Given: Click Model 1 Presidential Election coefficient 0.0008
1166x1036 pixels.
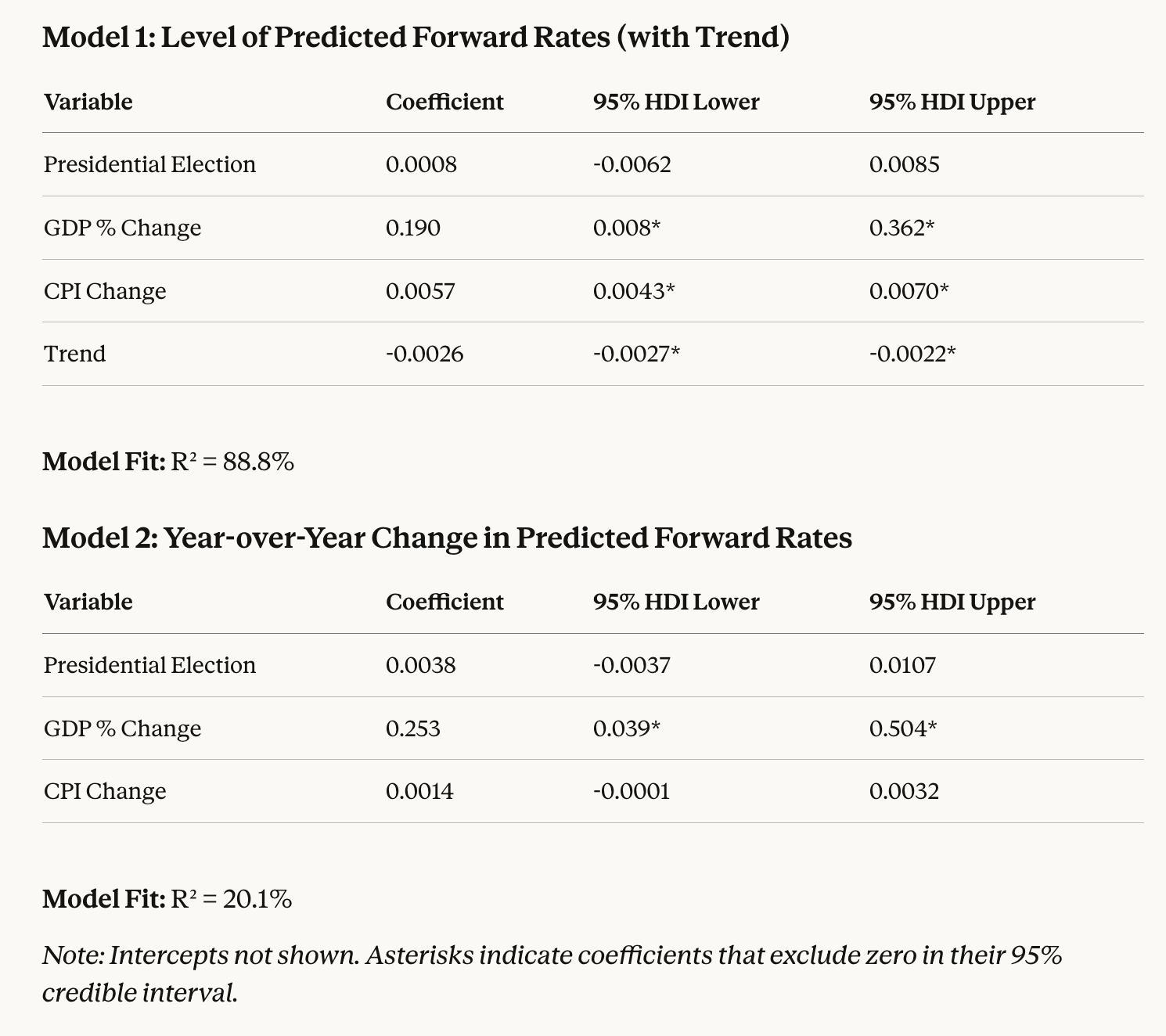Looking at the screenshot, I should tap(421, 164).
